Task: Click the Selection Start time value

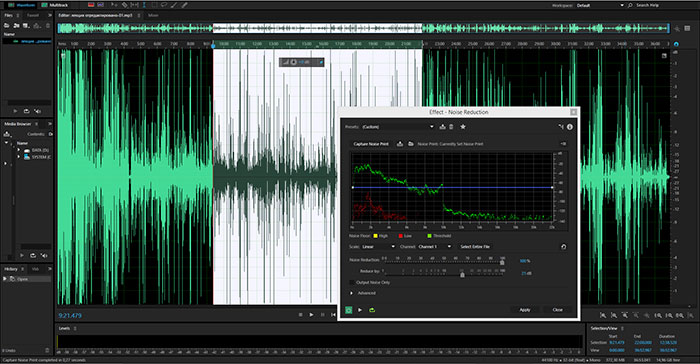Action: point(617,343)
